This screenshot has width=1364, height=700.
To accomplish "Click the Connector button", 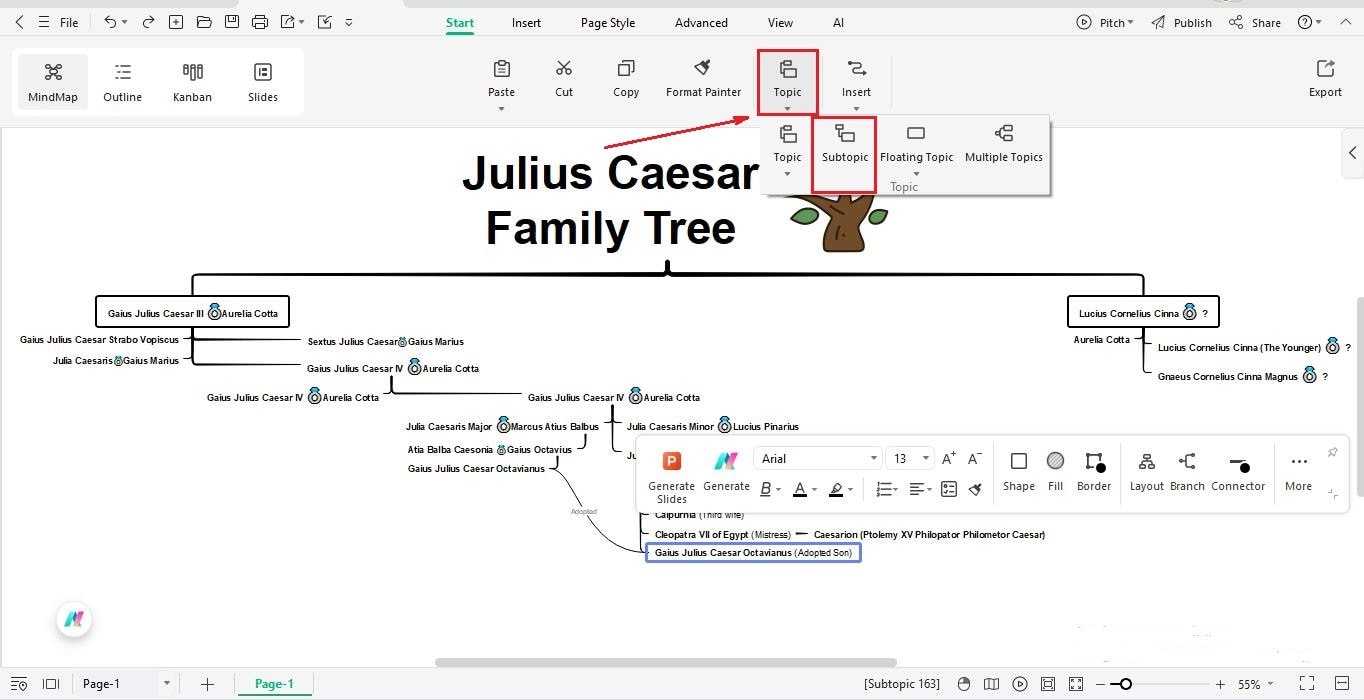I will pyautogui.click(x=1238, y=472).
